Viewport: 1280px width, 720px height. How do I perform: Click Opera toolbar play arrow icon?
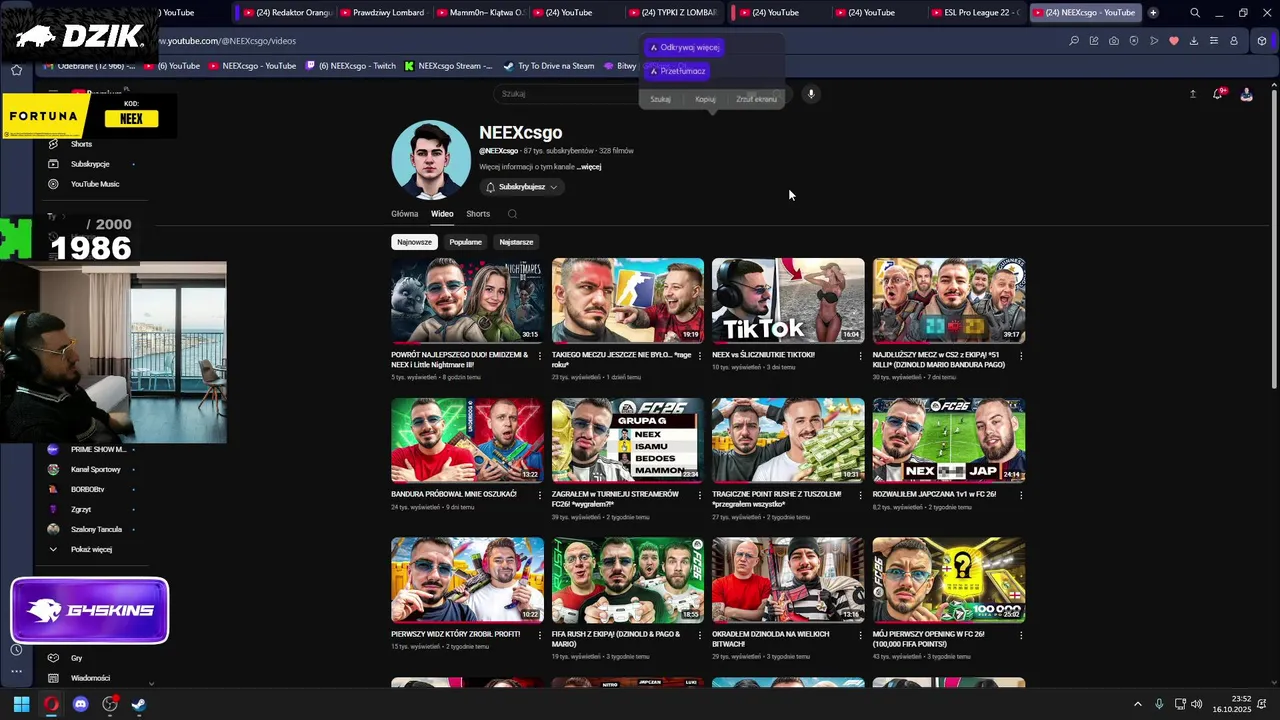tap(1154, 41)
